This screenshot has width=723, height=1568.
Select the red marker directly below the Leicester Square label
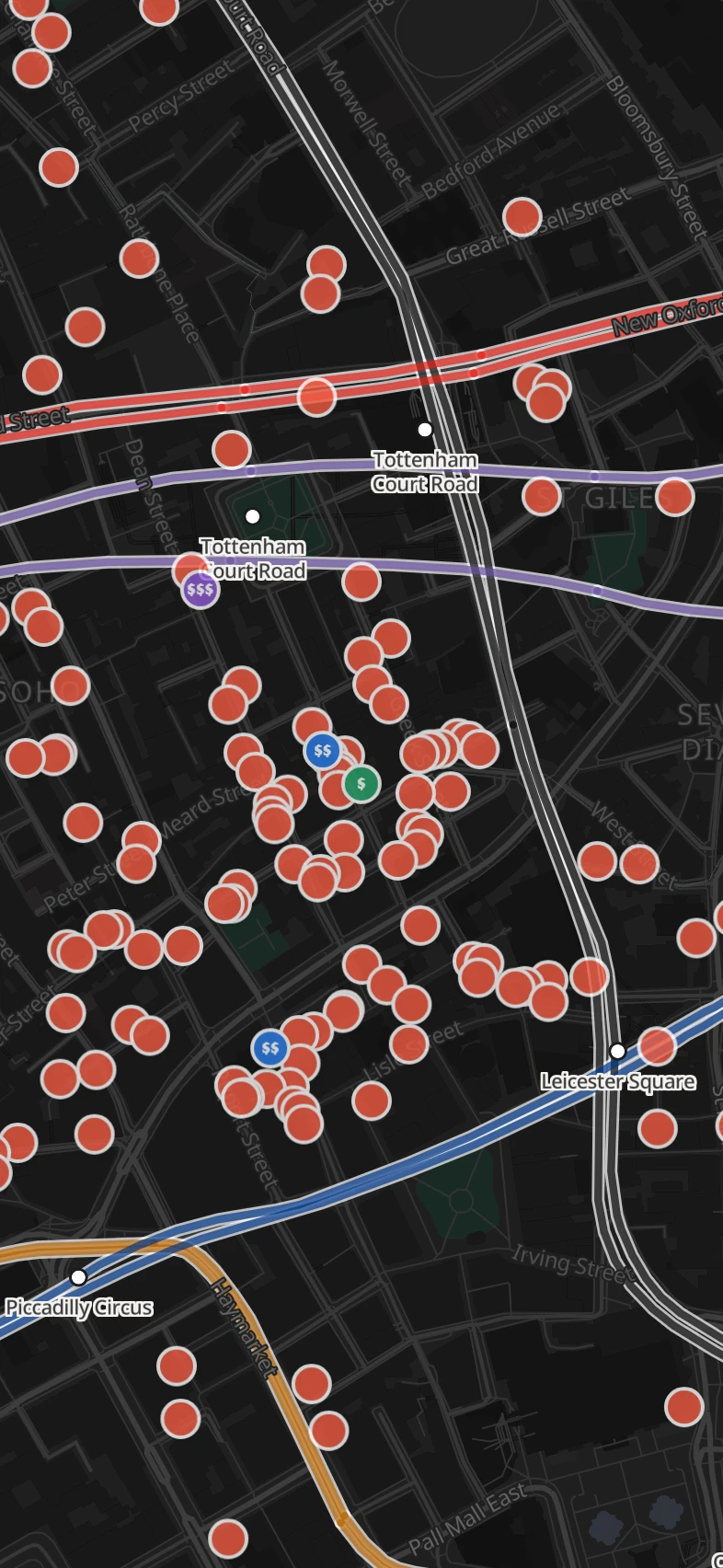[x=658, y=1128]
